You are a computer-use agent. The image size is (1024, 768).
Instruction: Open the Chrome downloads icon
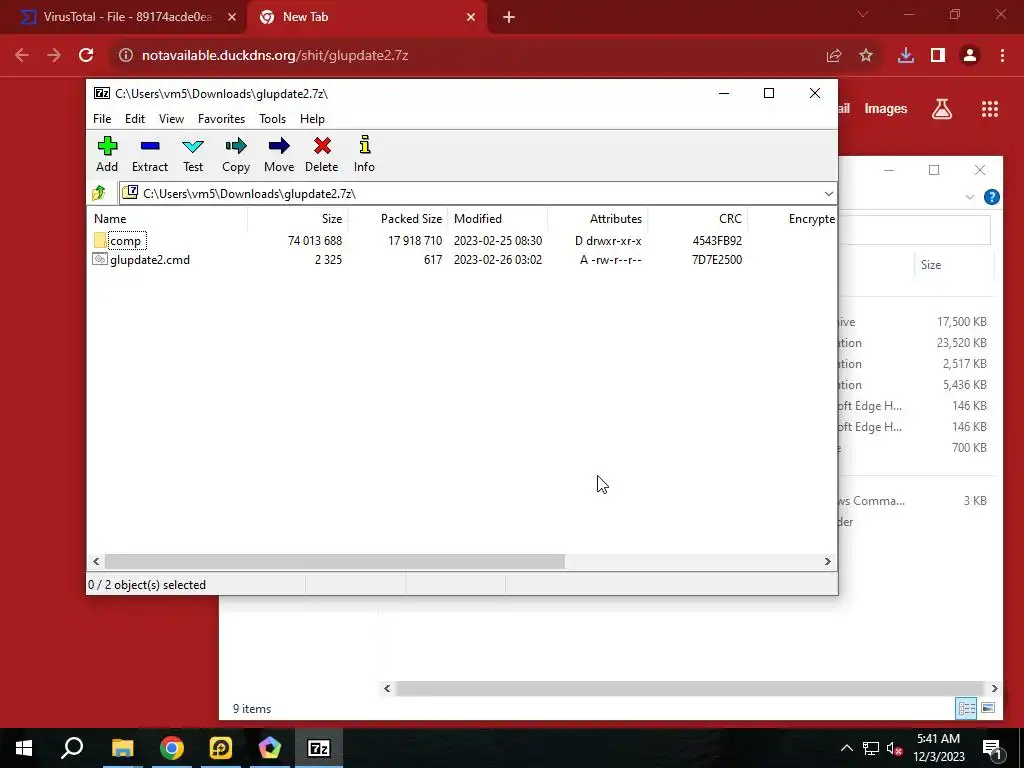click(906, 56)
